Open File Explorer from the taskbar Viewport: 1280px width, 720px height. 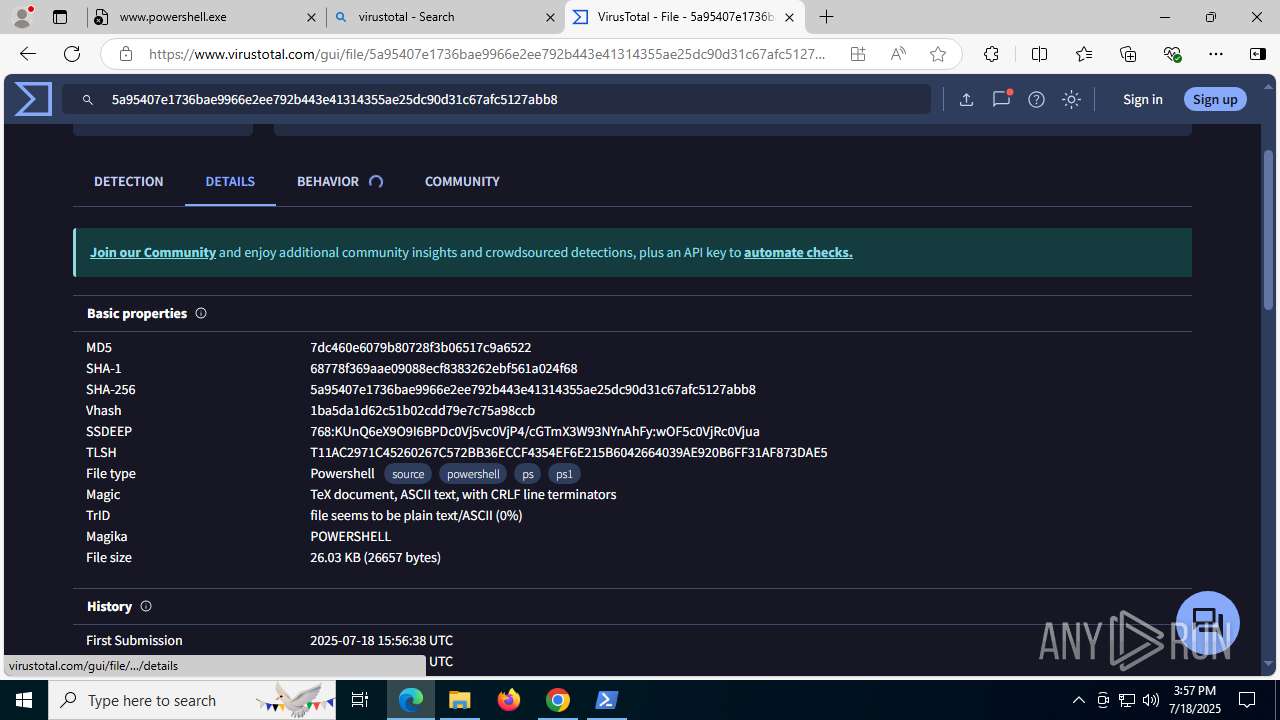[x=460, y=700]
